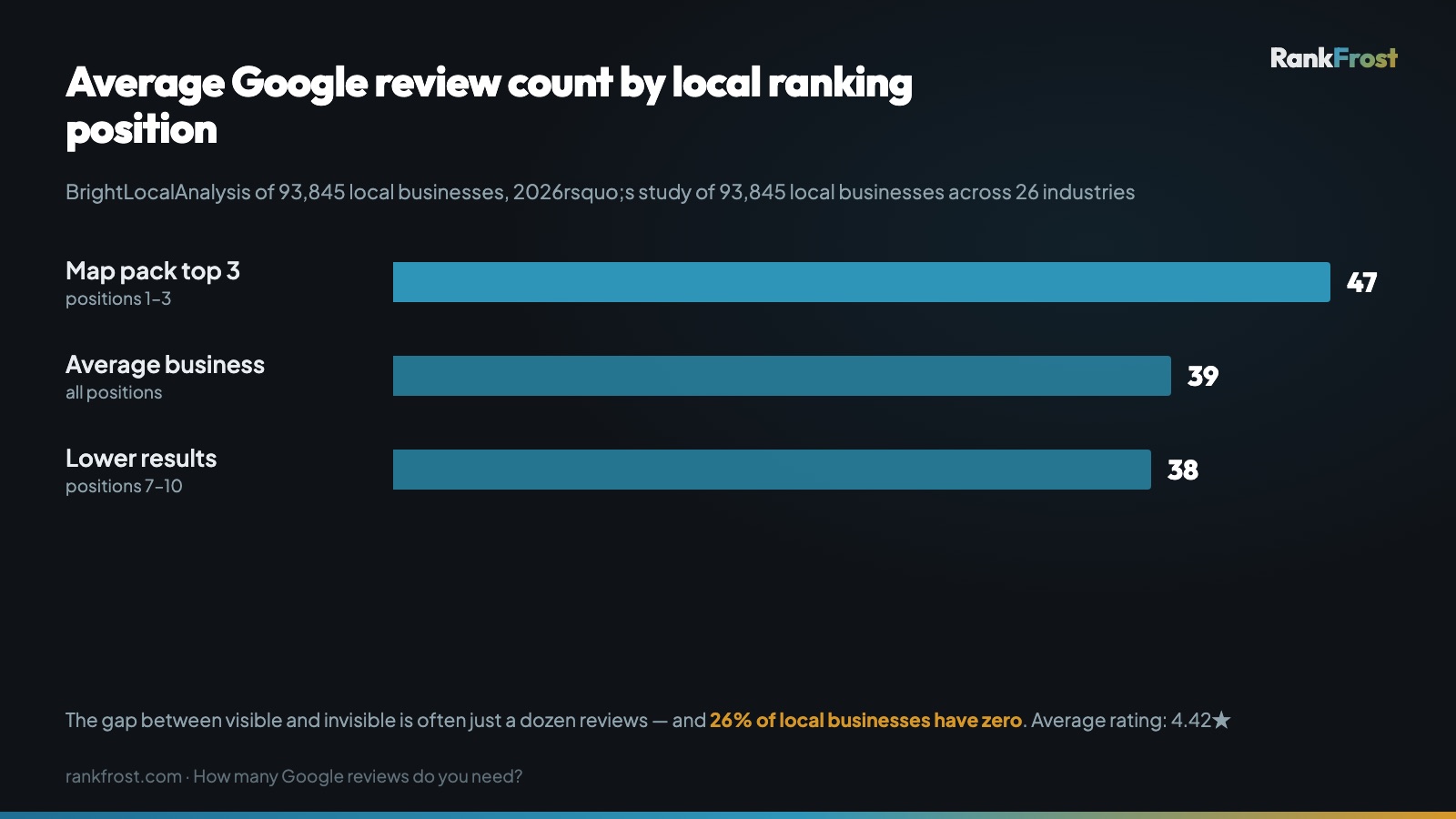Click the value label '38'
This screenshot has height=819, width=1456.
(x=1183, y=470)
